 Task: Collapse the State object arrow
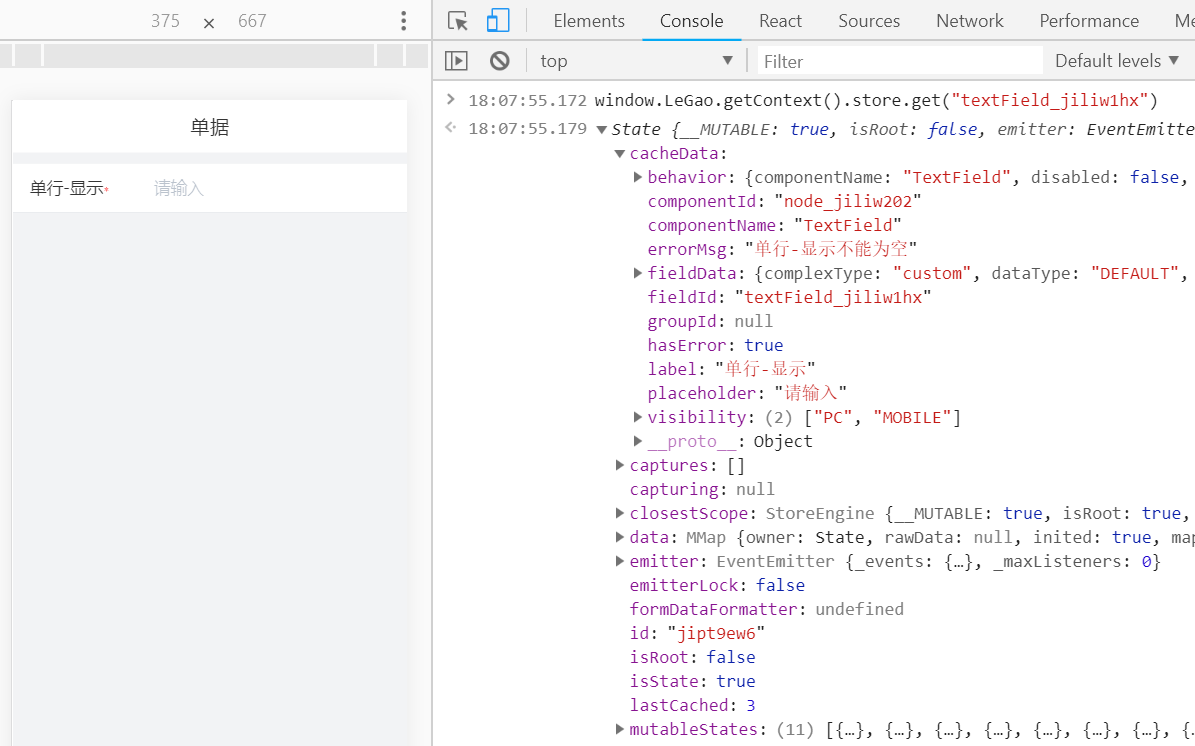click(x=601, y=130)
